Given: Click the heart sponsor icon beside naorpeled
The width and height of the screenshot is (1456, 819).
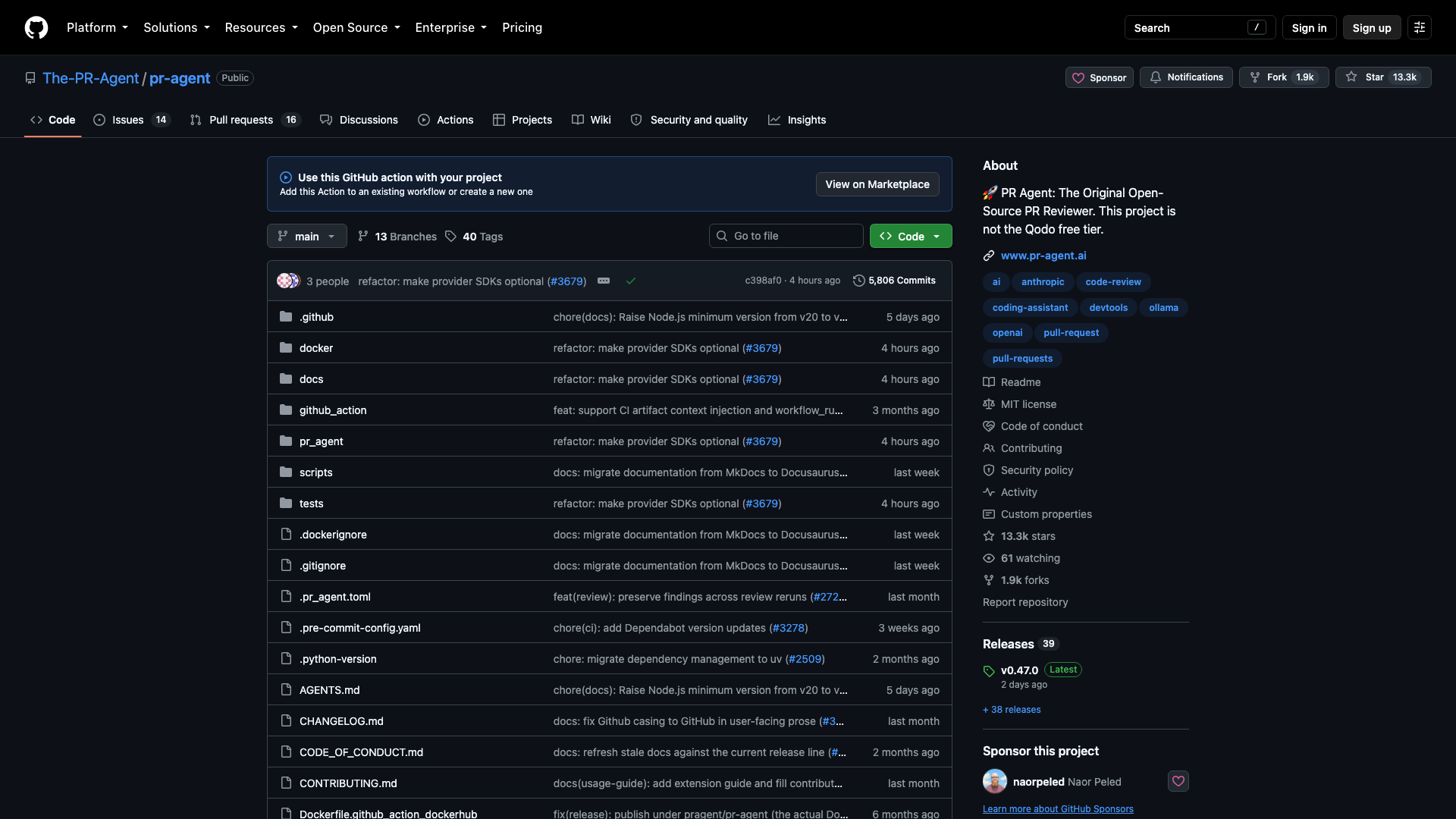Looking at the screenshot, I should 1178,781.
